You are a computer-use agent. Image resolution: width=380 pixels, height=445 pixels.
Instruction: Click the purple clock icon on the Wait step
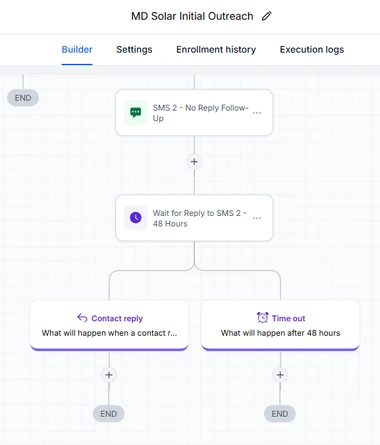[136, 218]
